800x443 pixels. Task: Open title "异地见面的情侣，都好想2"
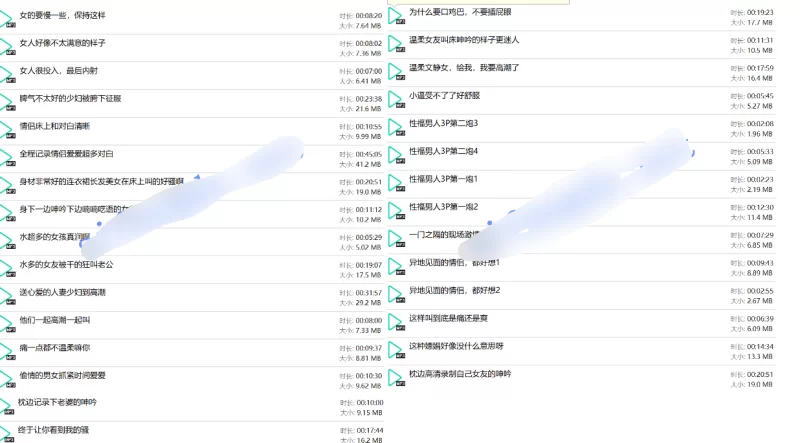(455, 290)
